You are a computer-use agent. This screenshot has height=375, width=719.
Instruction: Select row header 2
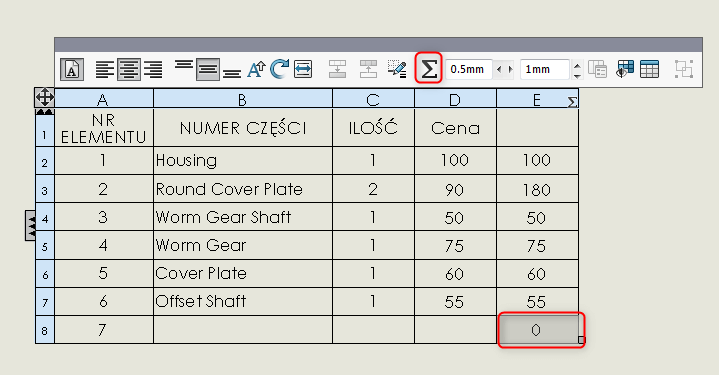(44, 161)
